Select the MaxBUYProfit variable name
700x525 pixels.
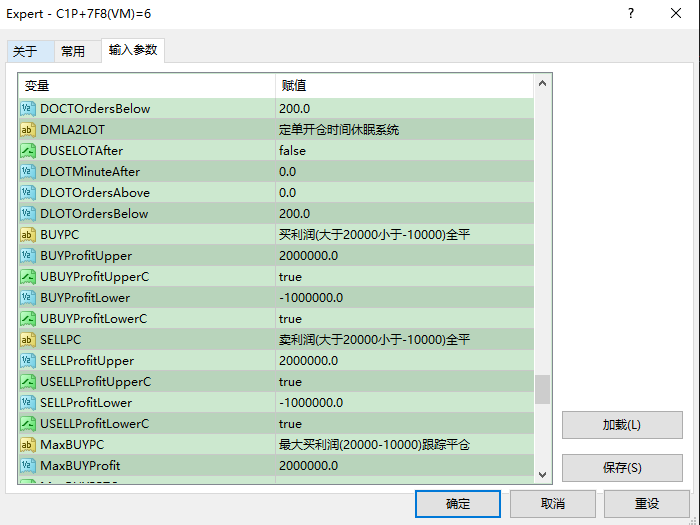click(x=80, y=465)
